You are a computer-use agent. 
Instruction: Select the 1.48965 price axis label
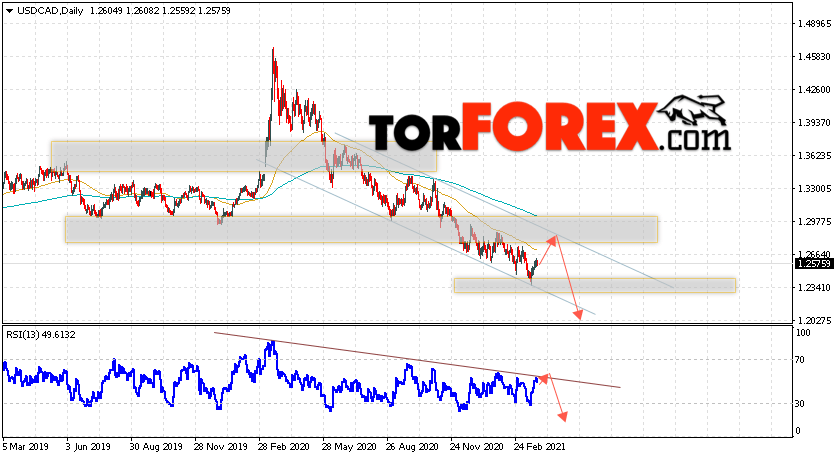tap(815, 24)
